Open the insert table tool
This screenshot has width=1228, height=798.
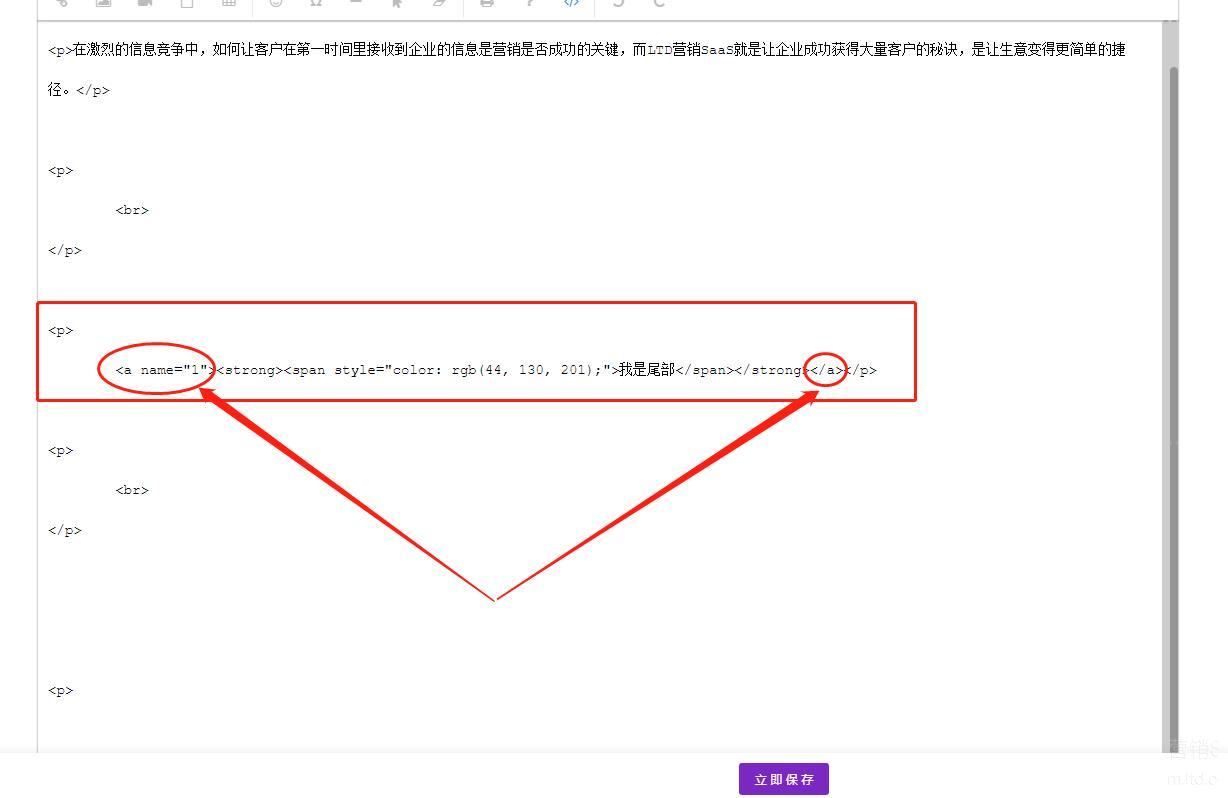[x=229, y=4]
